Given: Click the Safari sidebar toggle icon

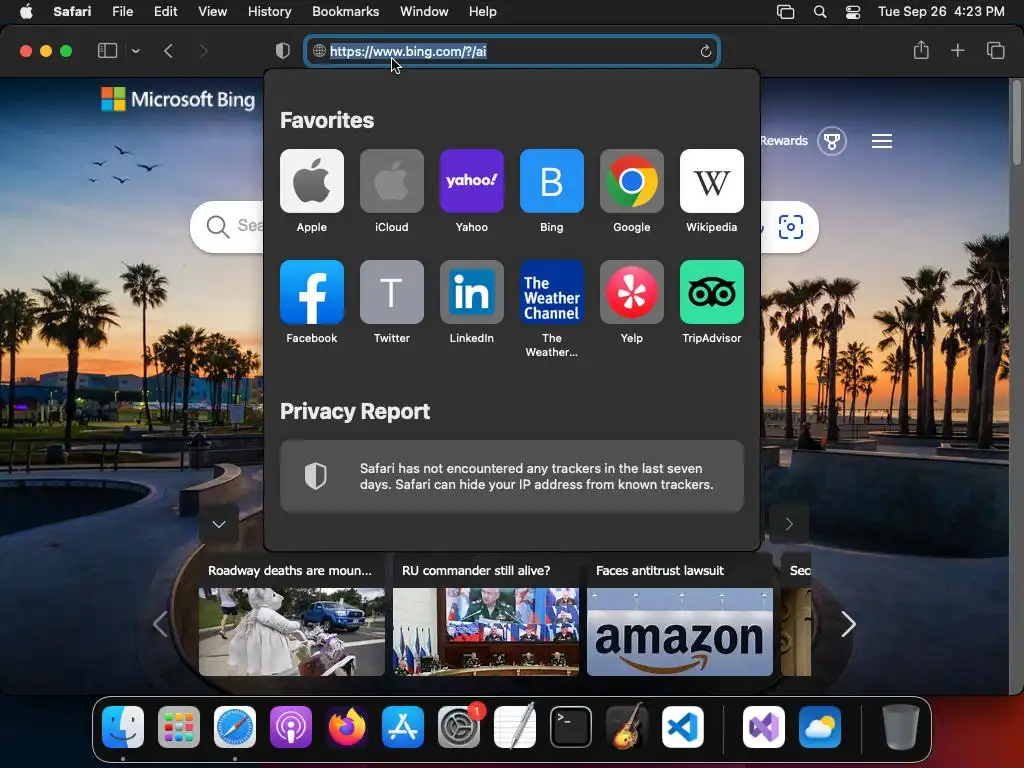Looking at the screenshot, I should 107,51.
